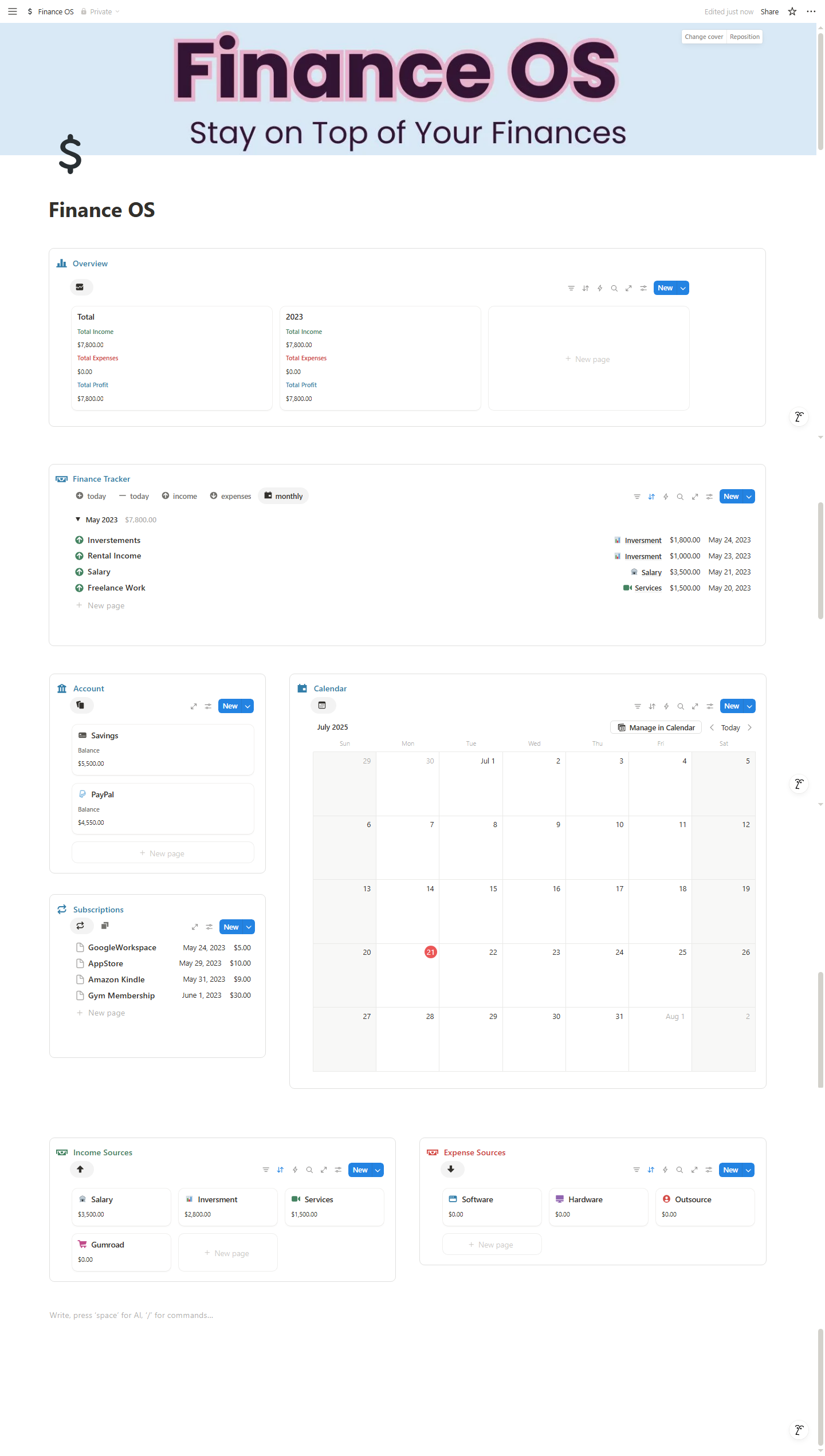Click the Change cover button
The height and width of the screenshot is (1456, 825).
point(704,37)
